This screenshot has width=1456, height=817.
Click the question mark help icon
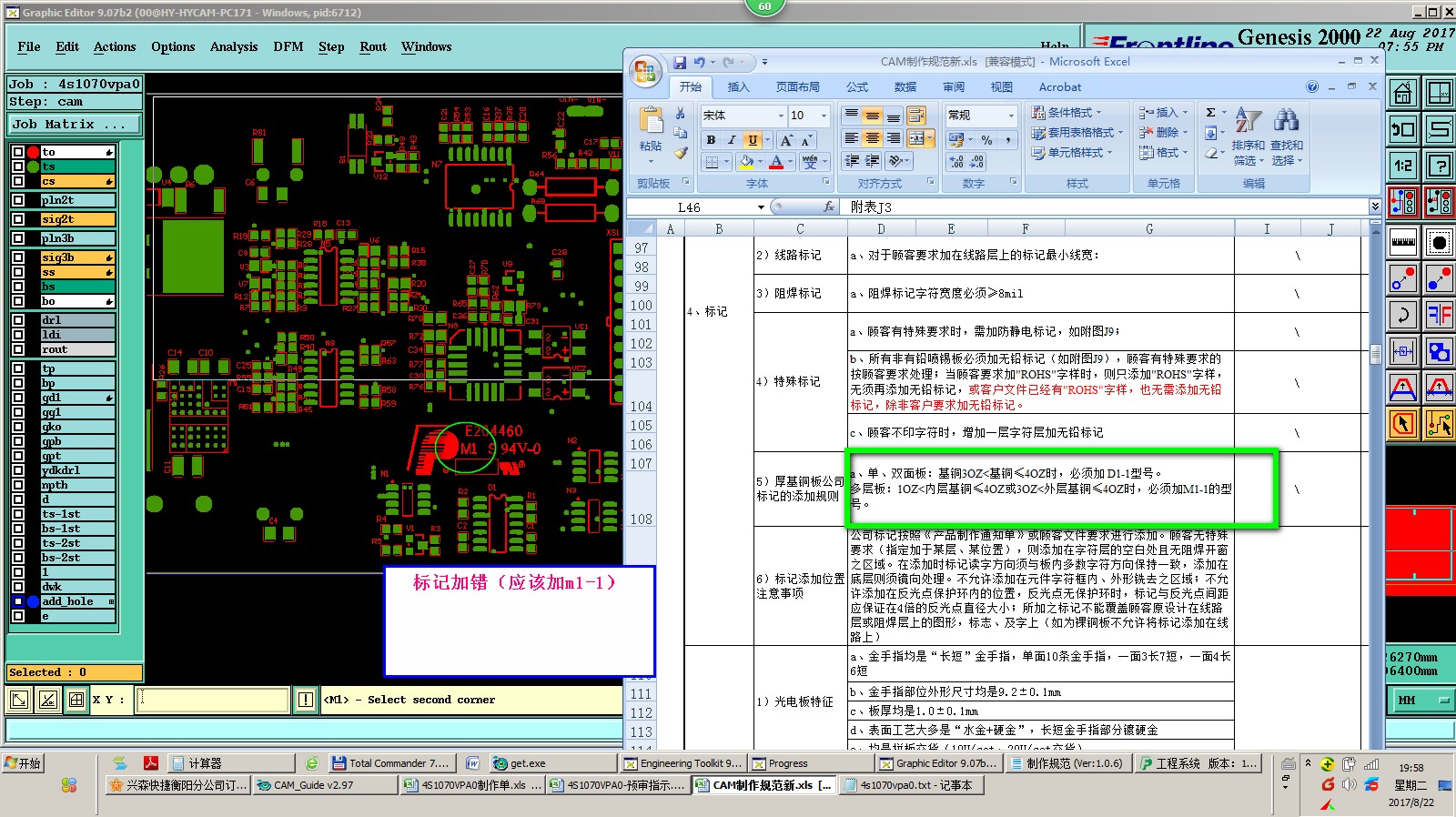point(1439,166)
